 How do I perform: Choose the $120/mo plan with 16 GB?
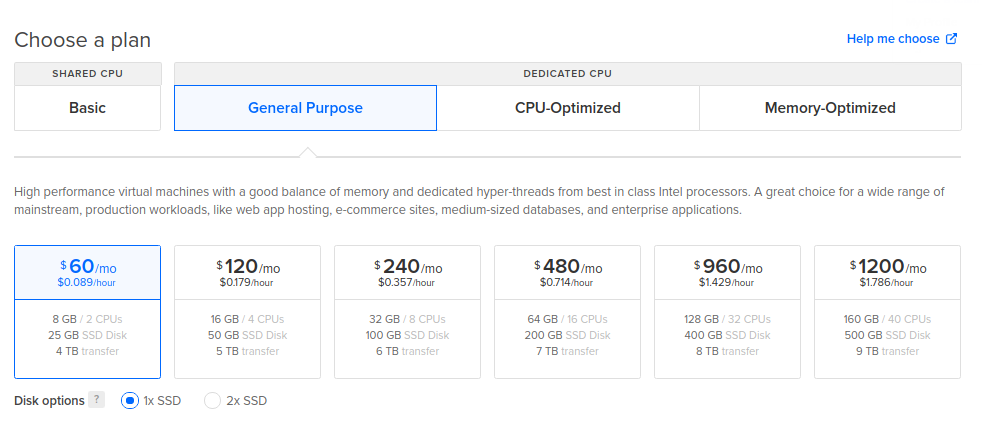(x=247, y=312)
